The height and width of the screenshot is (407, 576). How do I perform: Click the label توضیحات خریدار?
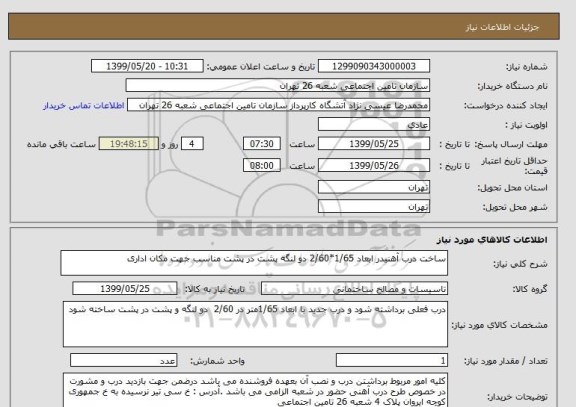518,397
